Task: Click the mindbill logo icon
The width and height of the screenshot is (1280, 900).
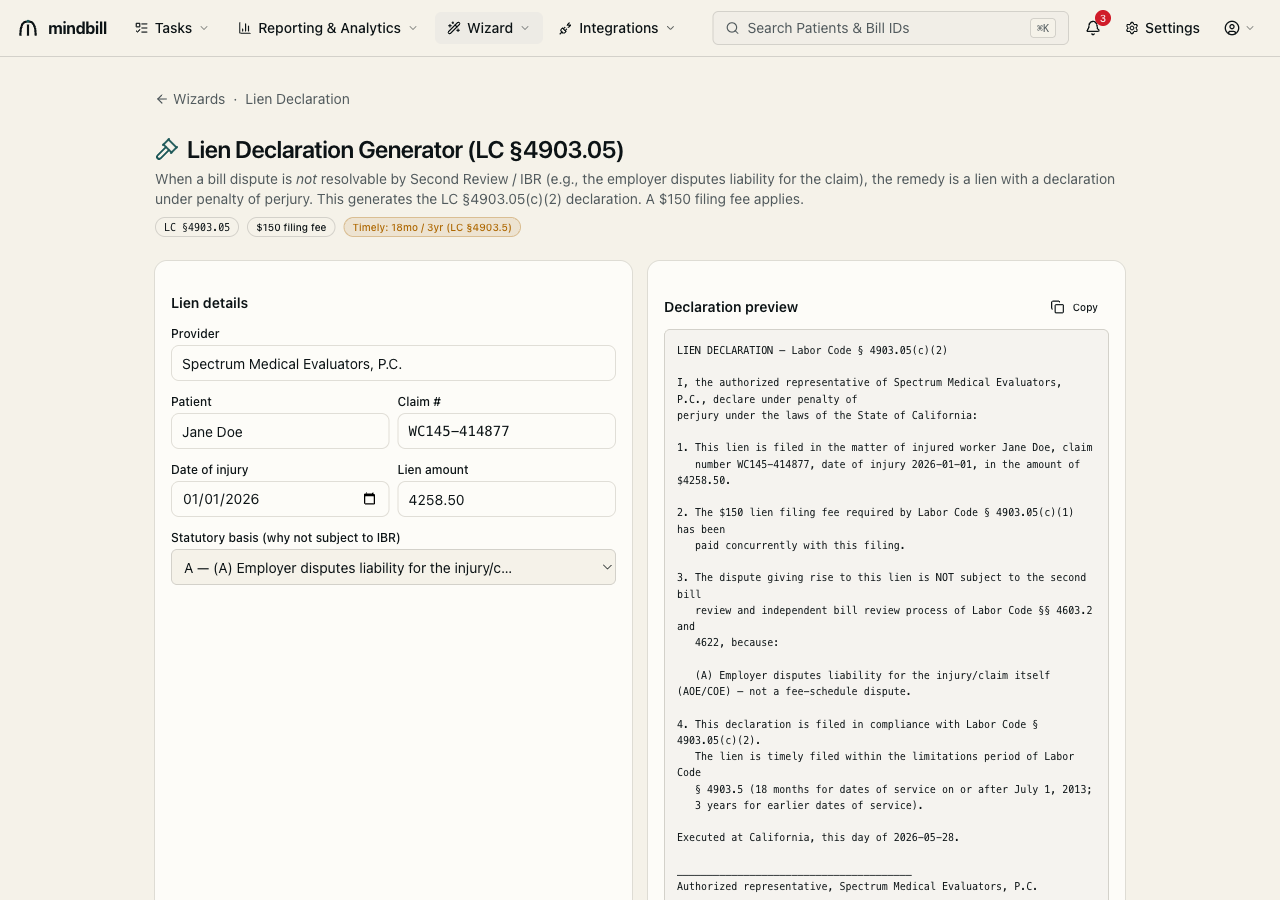Action: tap(28, 28)
